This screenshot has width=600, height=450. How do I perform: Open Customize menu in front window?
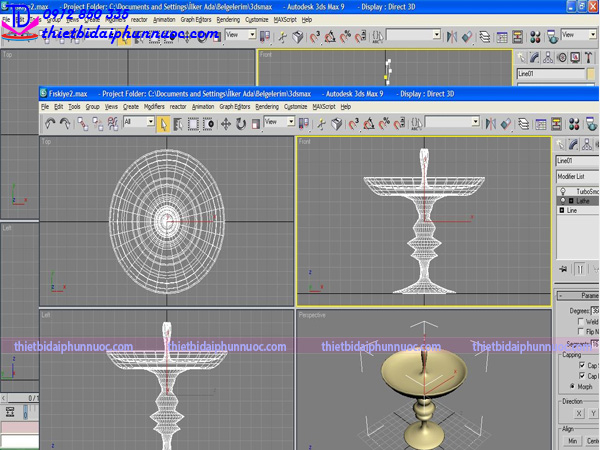coord(295,106)
